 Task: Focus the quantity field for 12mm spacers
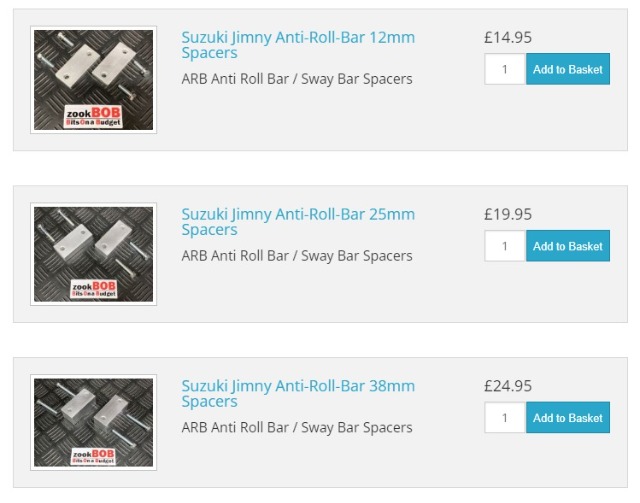505,70
